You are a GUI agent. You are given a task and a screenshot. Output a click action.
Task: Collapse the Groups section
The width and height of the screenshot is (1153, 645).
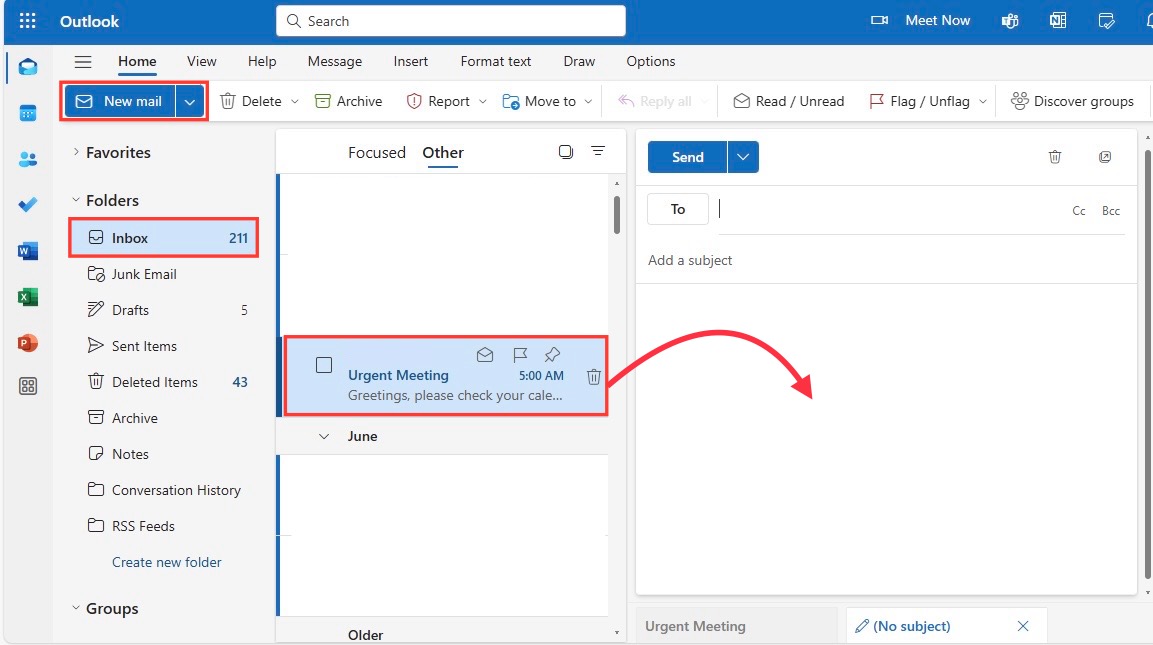[x=76, y=608]
